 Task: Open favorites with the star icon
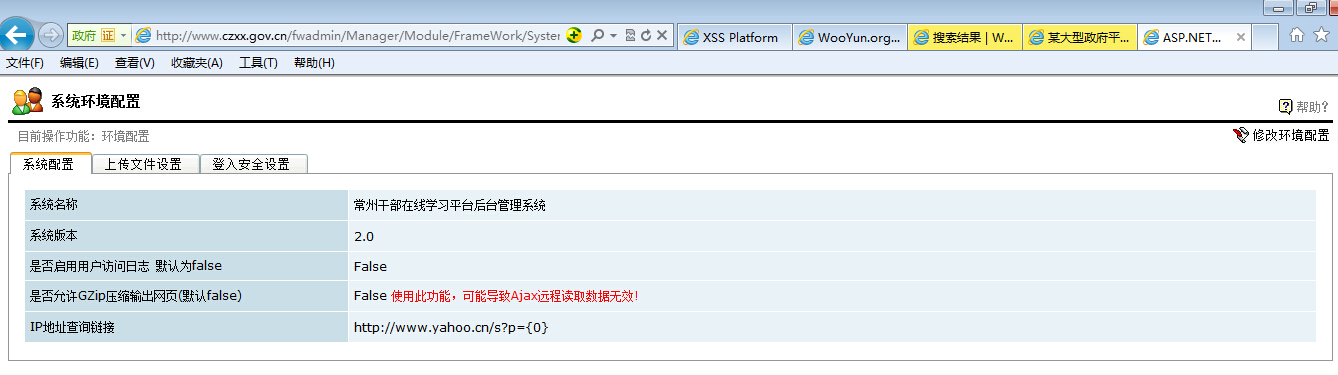[x=1321, y=35]
